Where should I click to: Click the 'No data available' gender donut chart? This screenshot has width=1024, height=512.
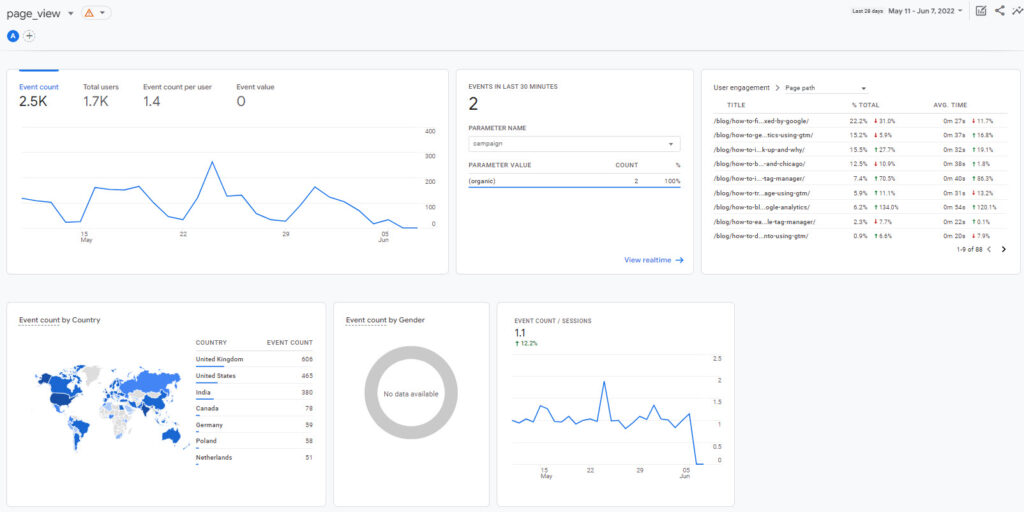pyautogui.click(x=411, y=394)
